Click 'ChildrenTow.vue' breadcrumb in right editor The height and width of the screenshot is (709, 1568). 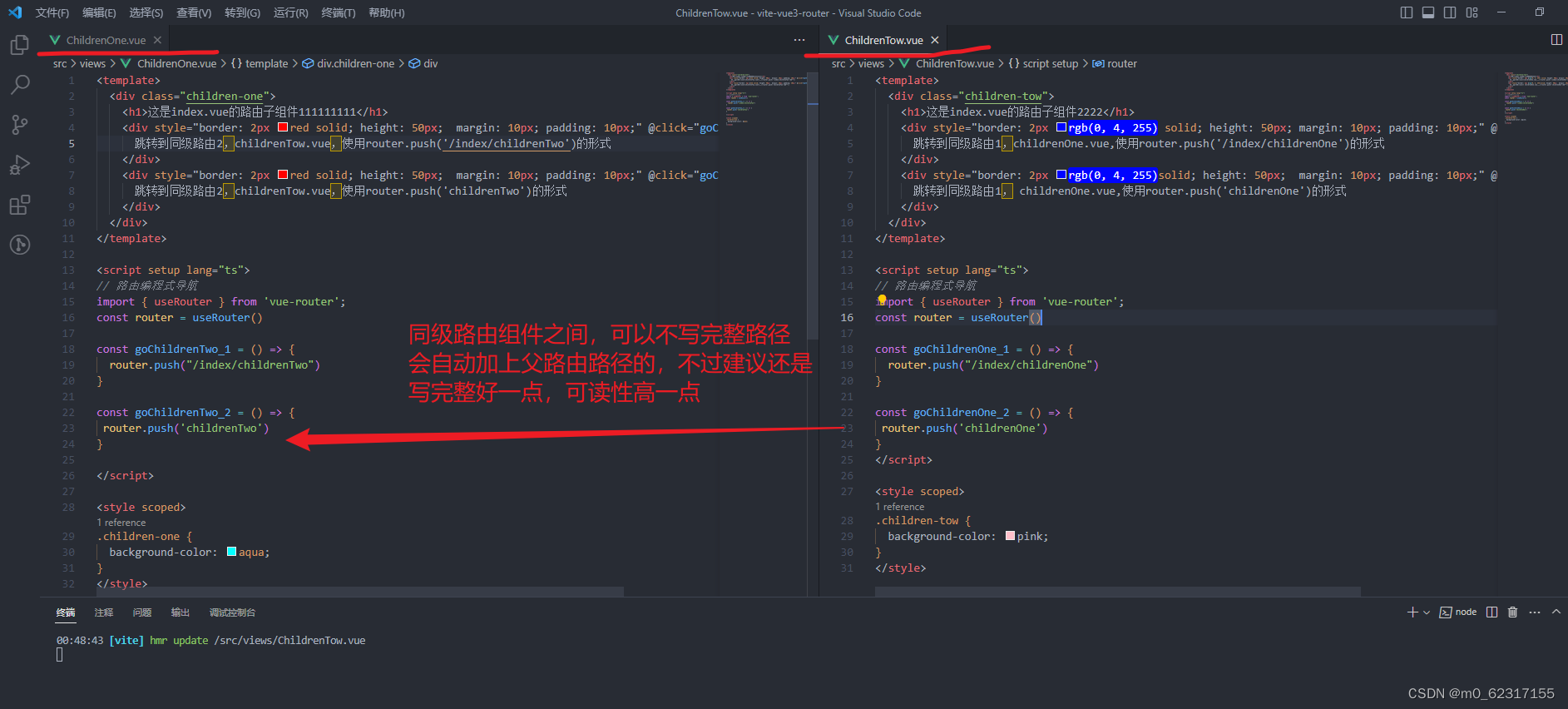coord(955,63)
